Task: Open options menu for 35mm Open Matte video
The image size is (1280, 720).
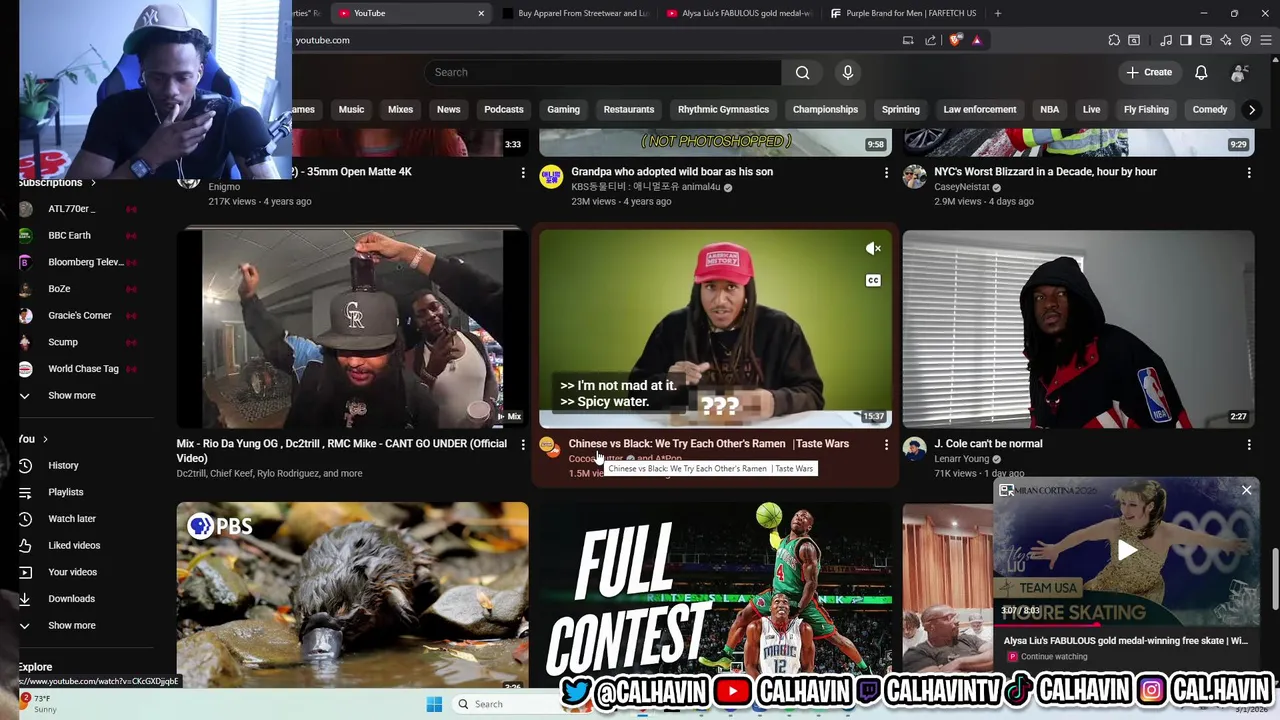Action: click(x=523, y=173)
